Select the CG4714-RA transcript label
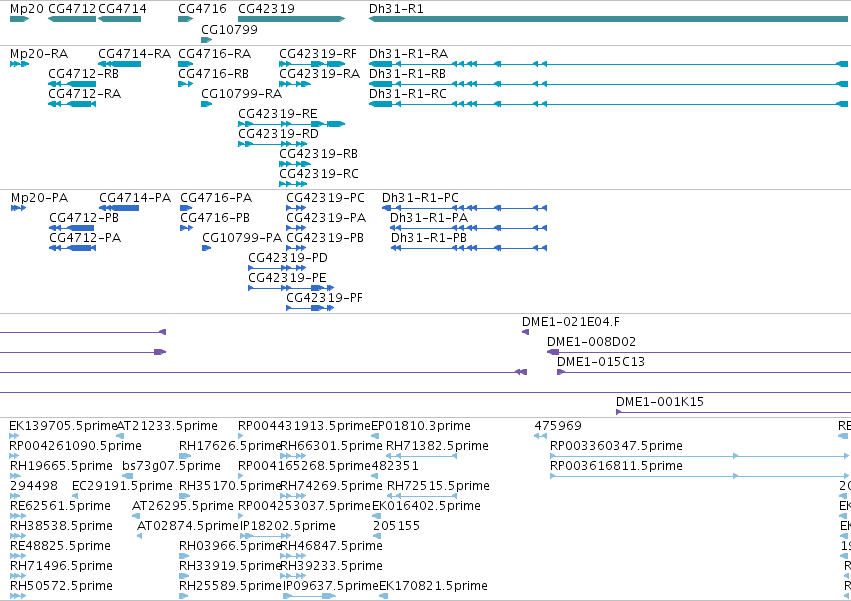 pos(135,54)
